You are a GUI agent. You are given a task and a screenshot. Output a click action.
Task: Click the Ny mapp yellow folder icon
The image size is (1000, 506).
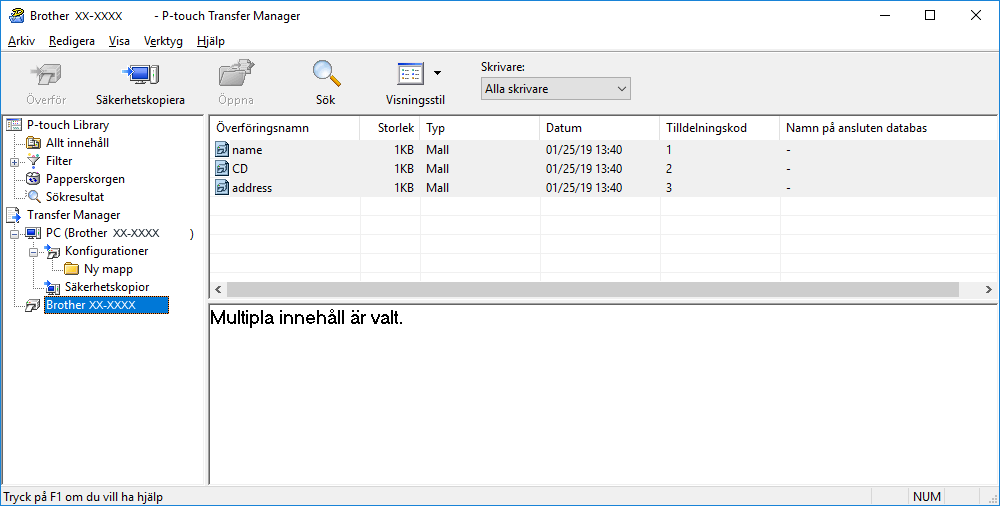coord(71,269)
